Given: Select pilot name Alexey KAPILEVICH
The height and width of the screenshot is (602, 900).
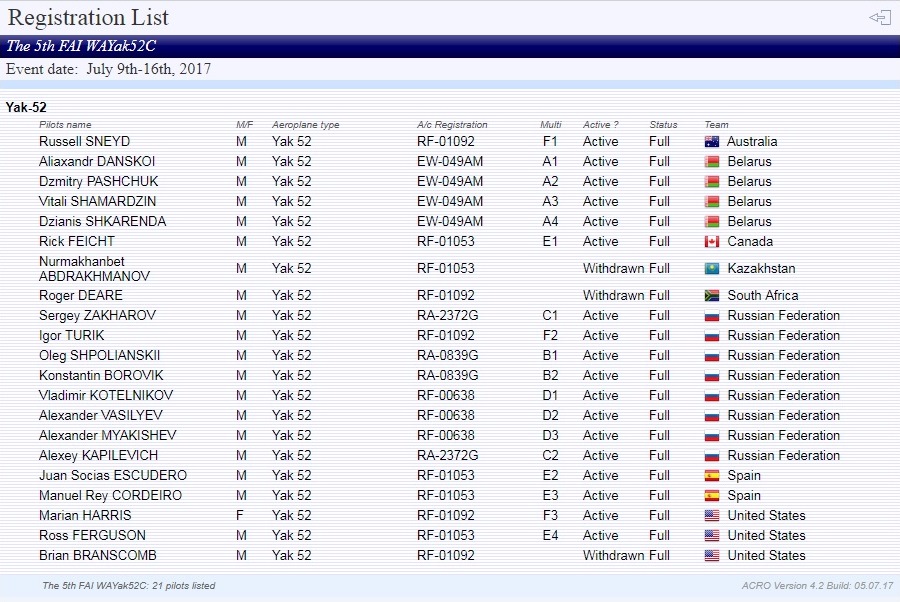Looking at the screenshot, I should pyautogui.click(x=98, y=455).
